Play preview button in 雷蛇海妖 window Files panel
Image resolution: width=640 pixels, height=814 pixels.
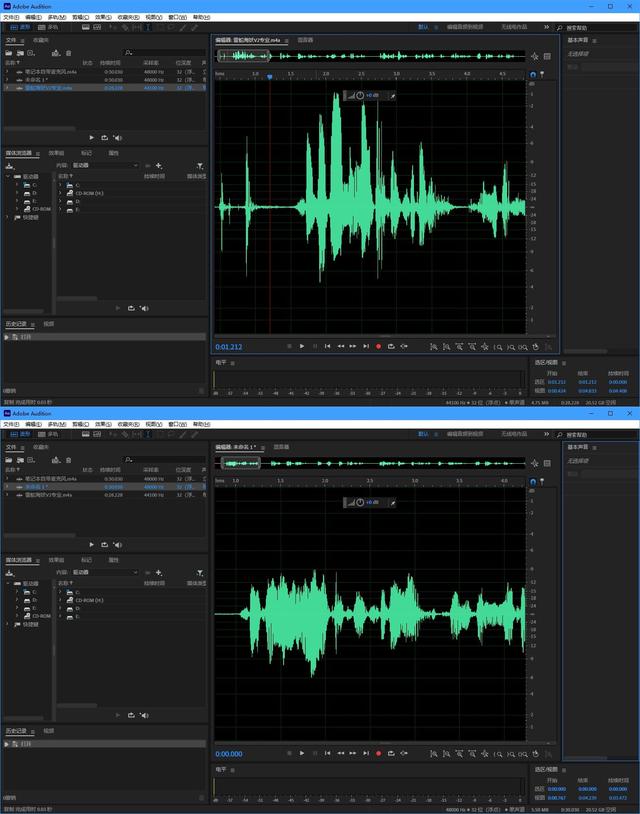point(91,138)
